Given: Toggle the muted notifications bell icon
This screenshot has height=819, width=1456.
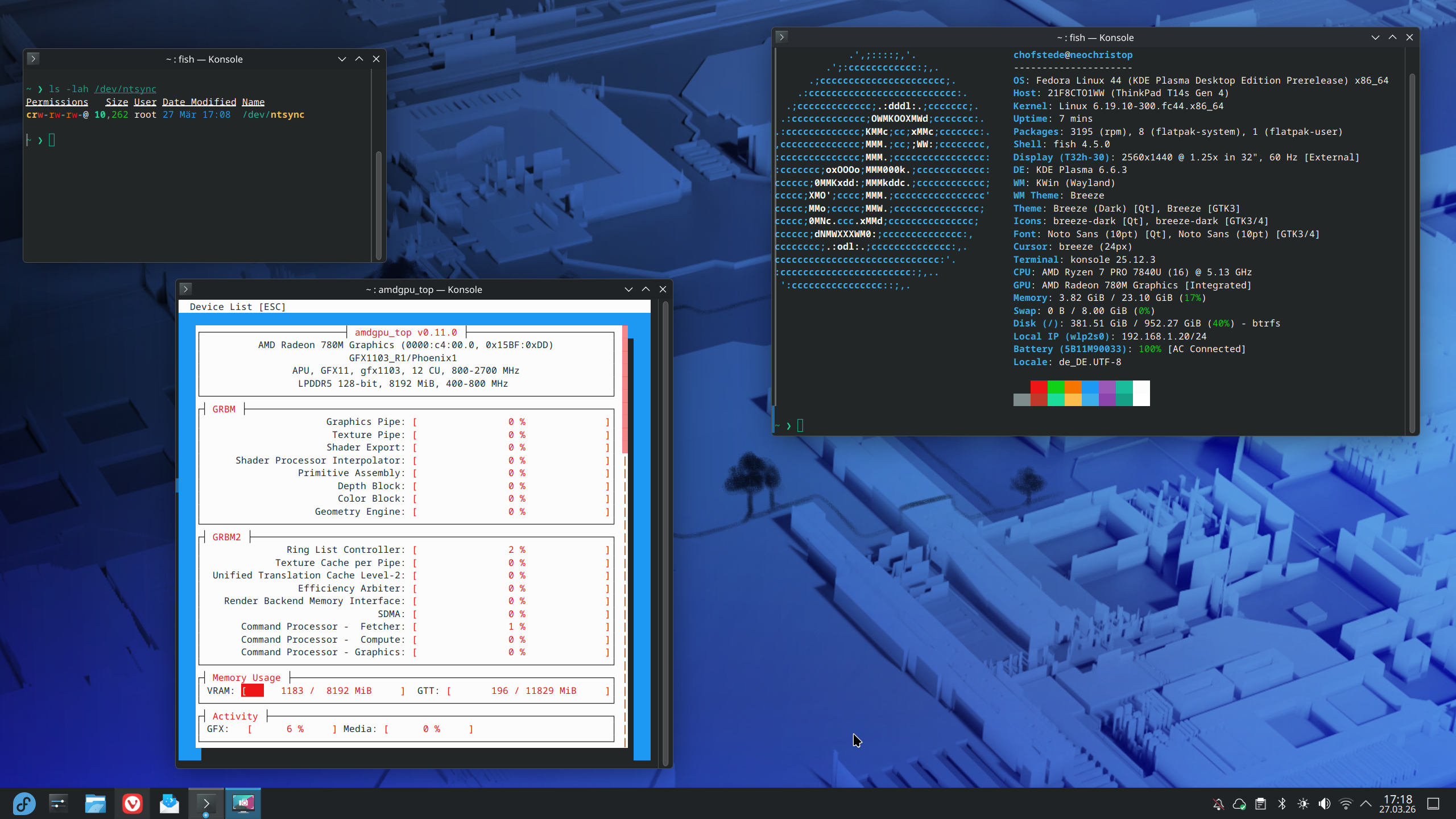Looking at the screenshot, I should coord(1218,804).
